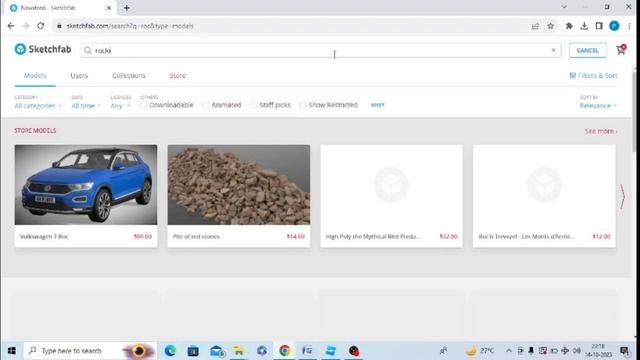Open the Any licenses dropdown
Image resolution: width=640 pixels, height=360 pixels.
click(x=120, y=106)
